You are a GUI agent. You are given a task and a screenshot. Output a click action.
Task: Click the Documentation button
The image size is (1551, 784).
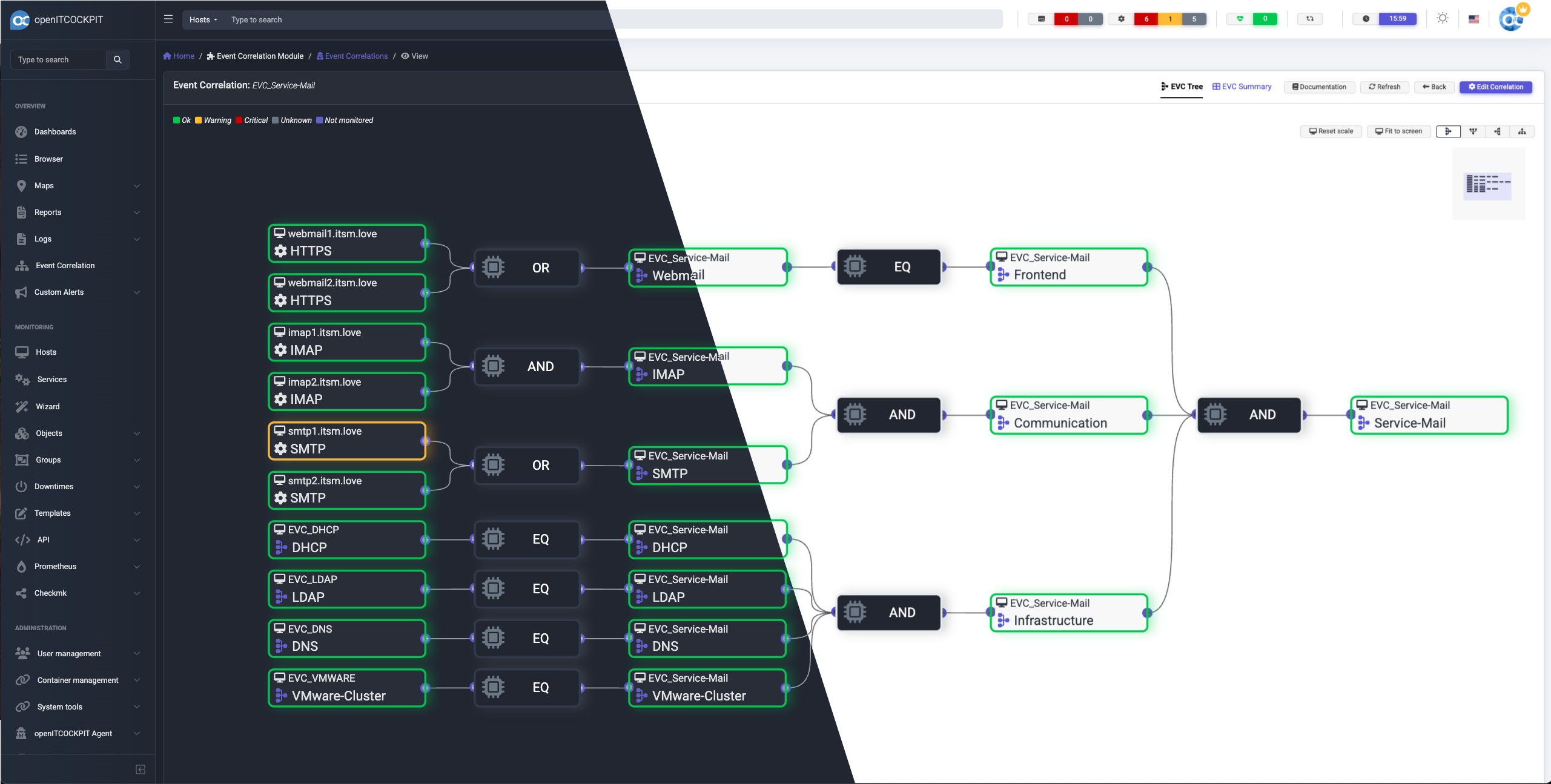pyautogui.click(x=1319, y=87)
